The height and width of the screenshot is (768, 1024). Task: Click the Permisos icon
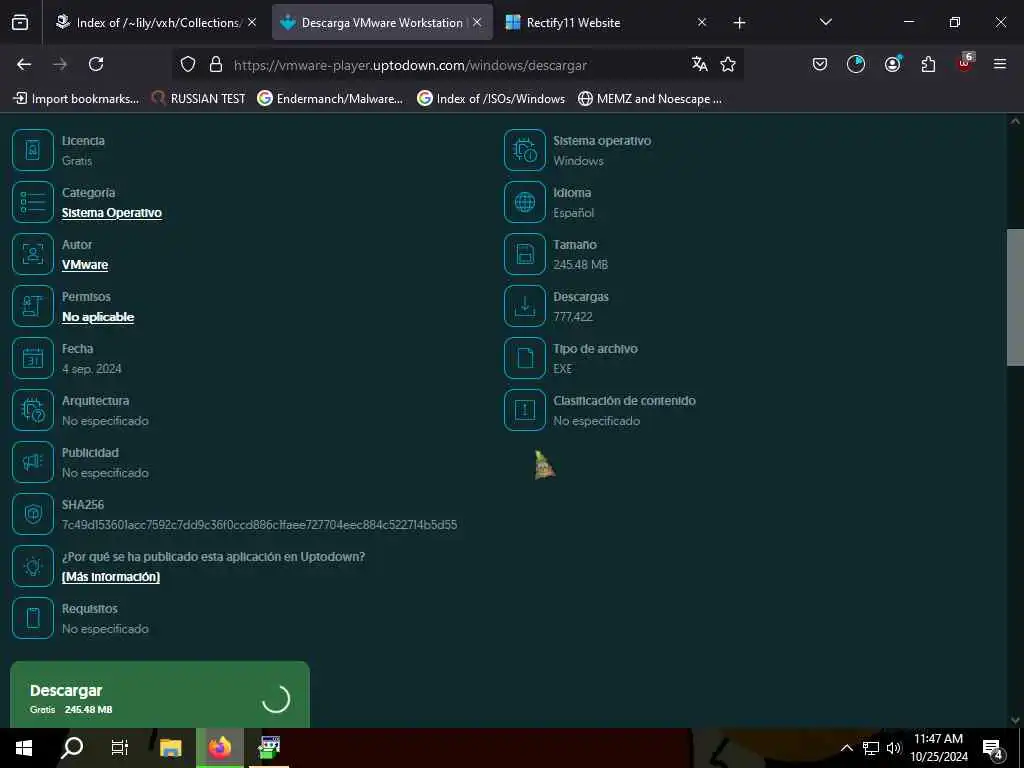[33, 306]
